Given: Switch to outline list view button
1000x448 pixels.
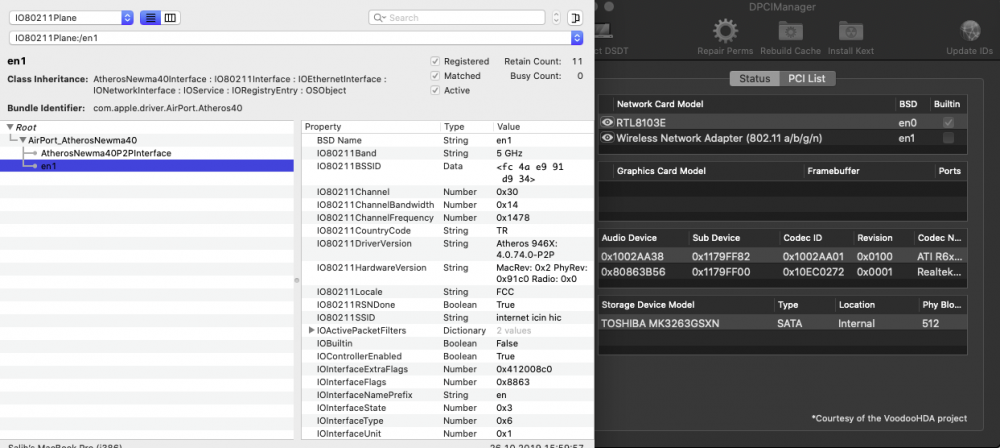Looking at the screenshot, I should pos(150,18).
